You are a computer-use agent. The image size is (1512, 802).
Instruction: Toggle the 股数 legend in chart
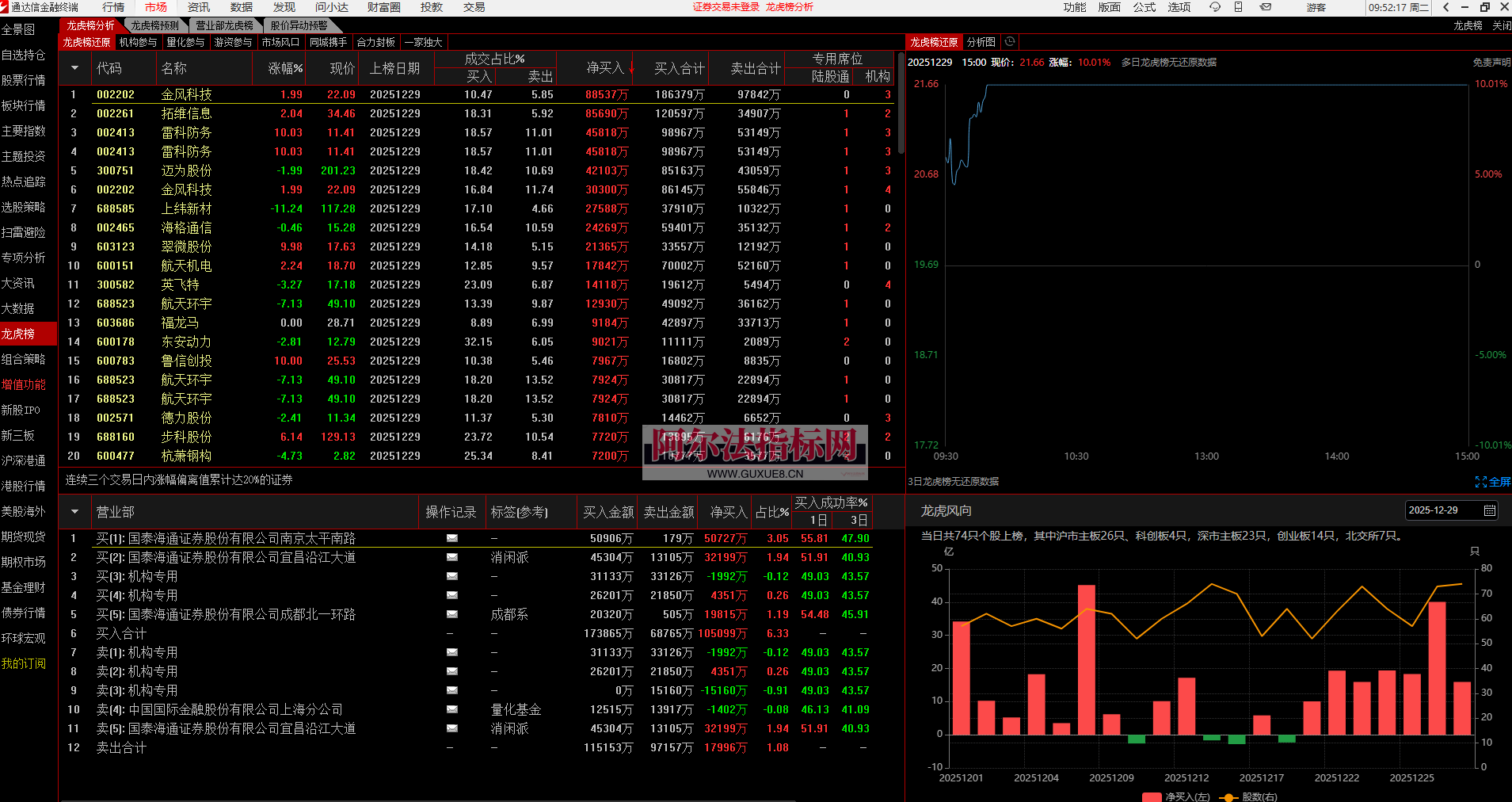pyautogui.click(x=1250, y=796)
